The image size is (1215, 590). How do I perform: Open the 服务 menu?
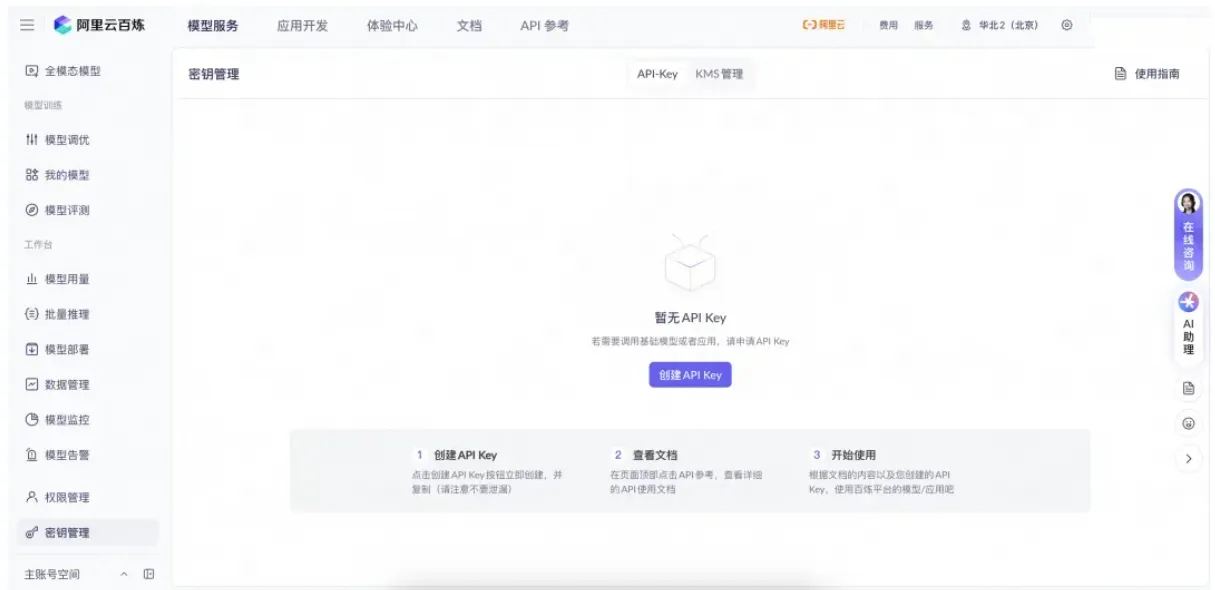[x=923, y=26]
